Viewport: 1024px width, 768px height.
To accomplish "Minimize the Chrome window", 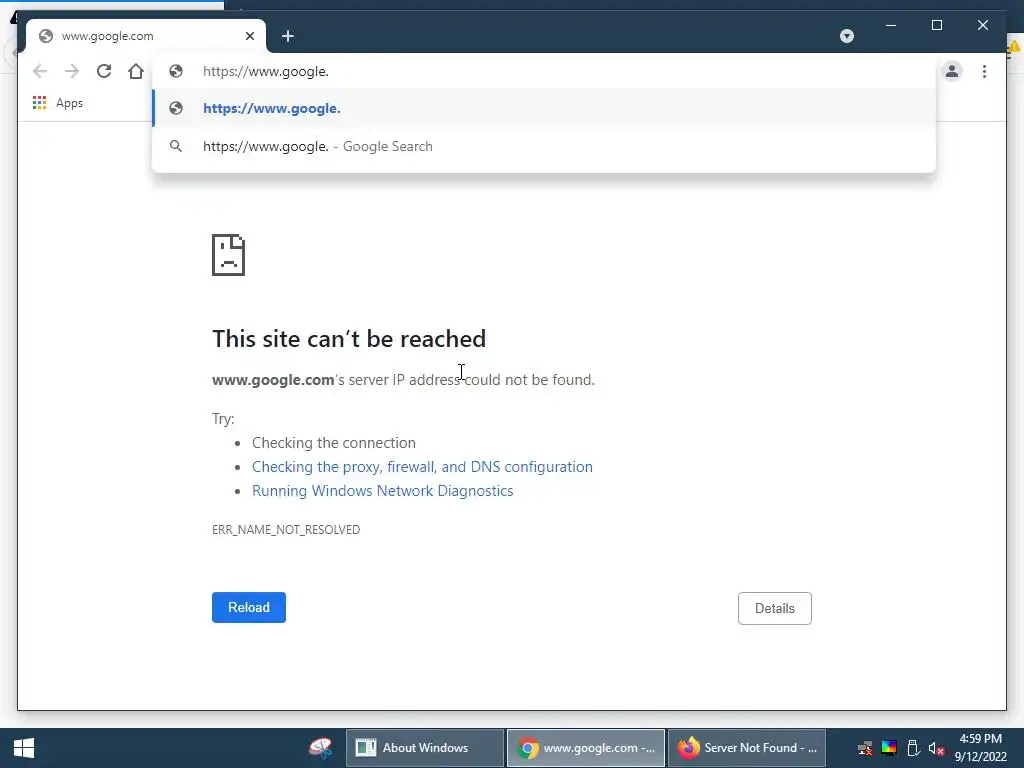I will click(x=891, y=25).
